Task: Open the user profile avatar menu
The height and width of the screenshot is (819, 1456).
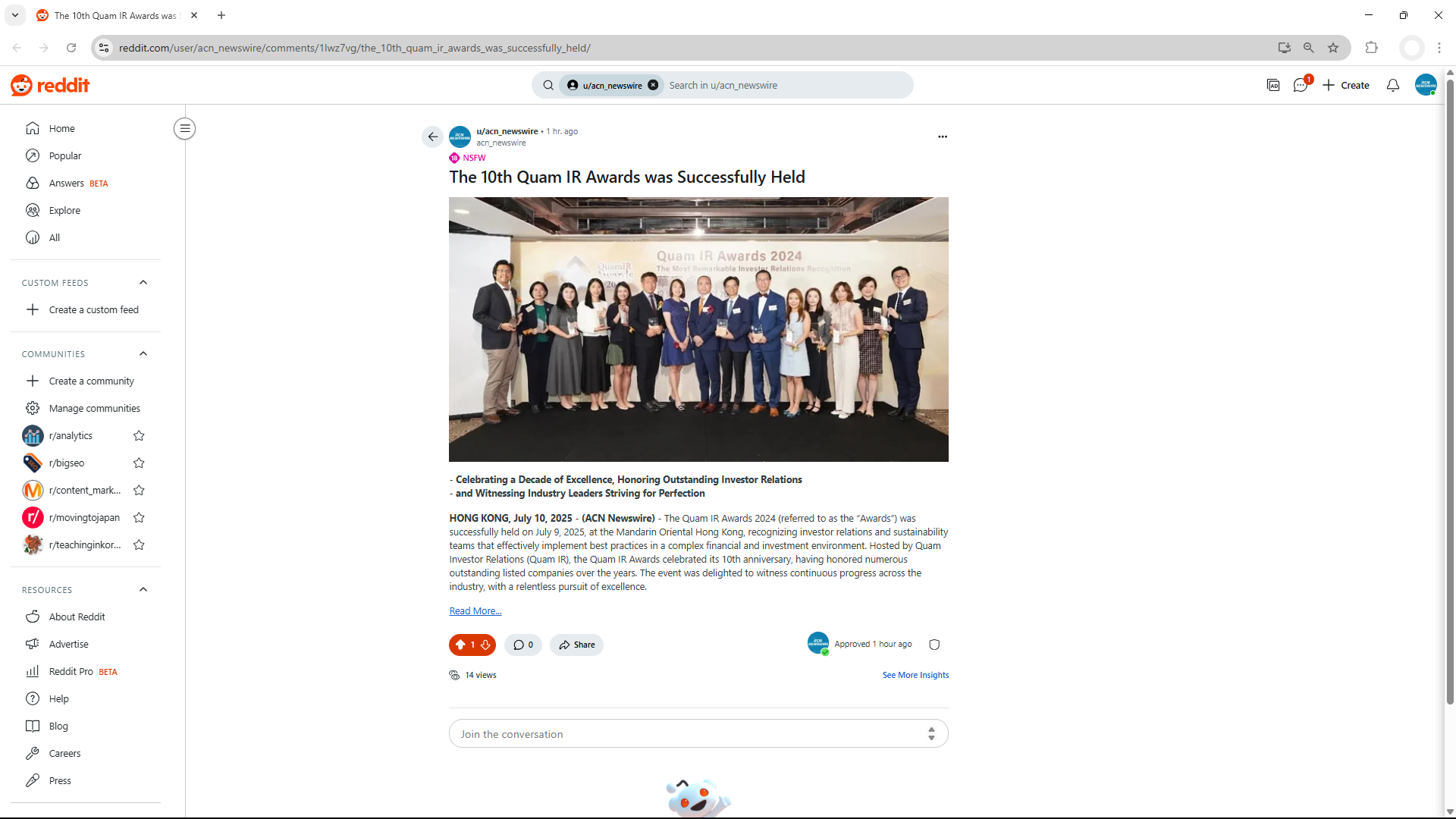Action: coord(1426,85)
